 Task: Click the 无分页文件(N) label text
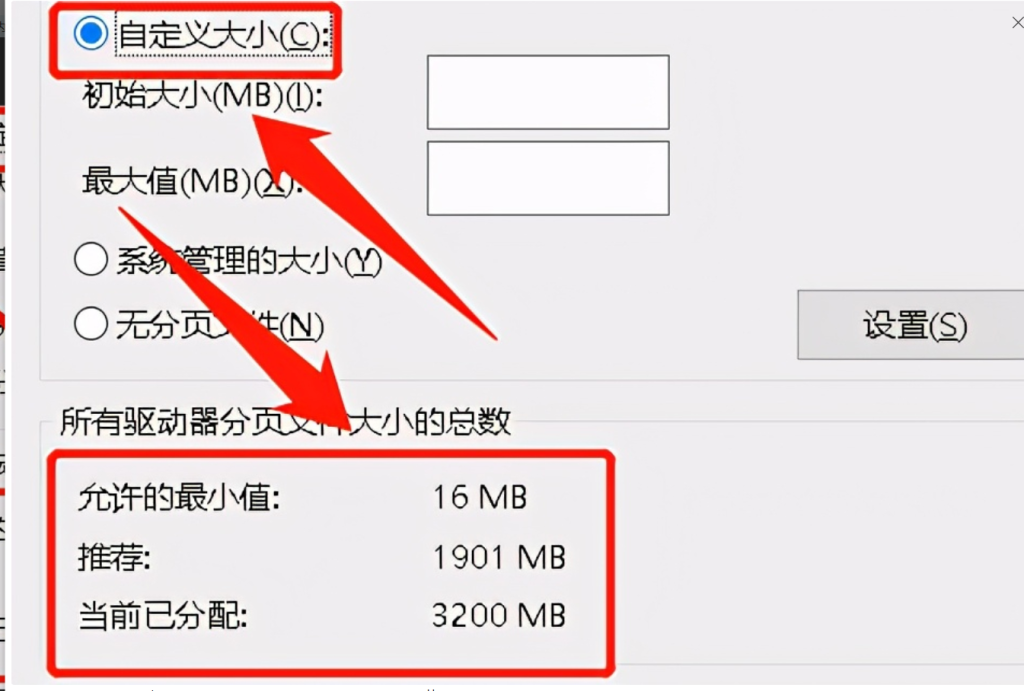pos(219,325)
